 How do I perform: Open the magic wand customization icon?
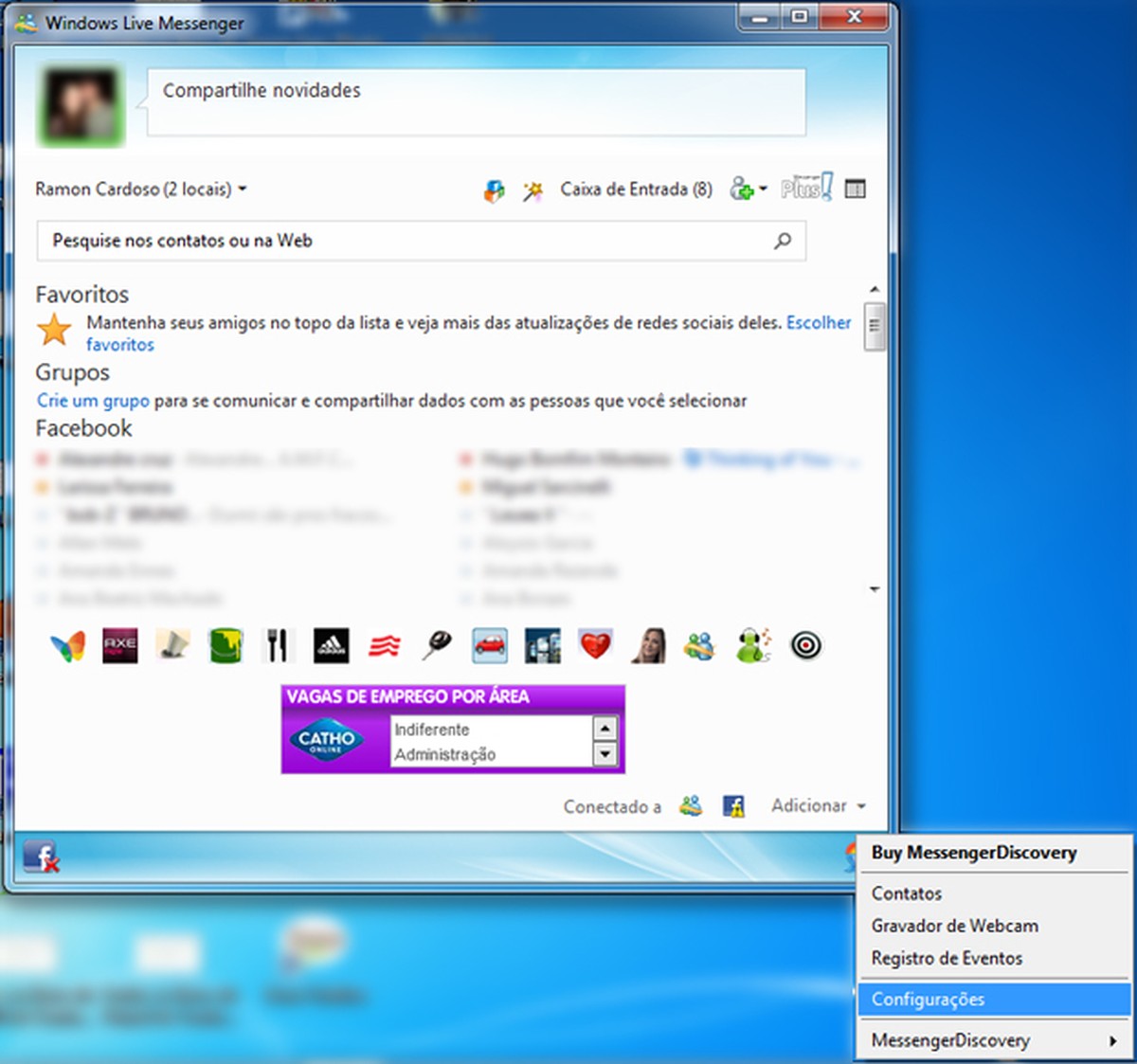pos(532,189)
